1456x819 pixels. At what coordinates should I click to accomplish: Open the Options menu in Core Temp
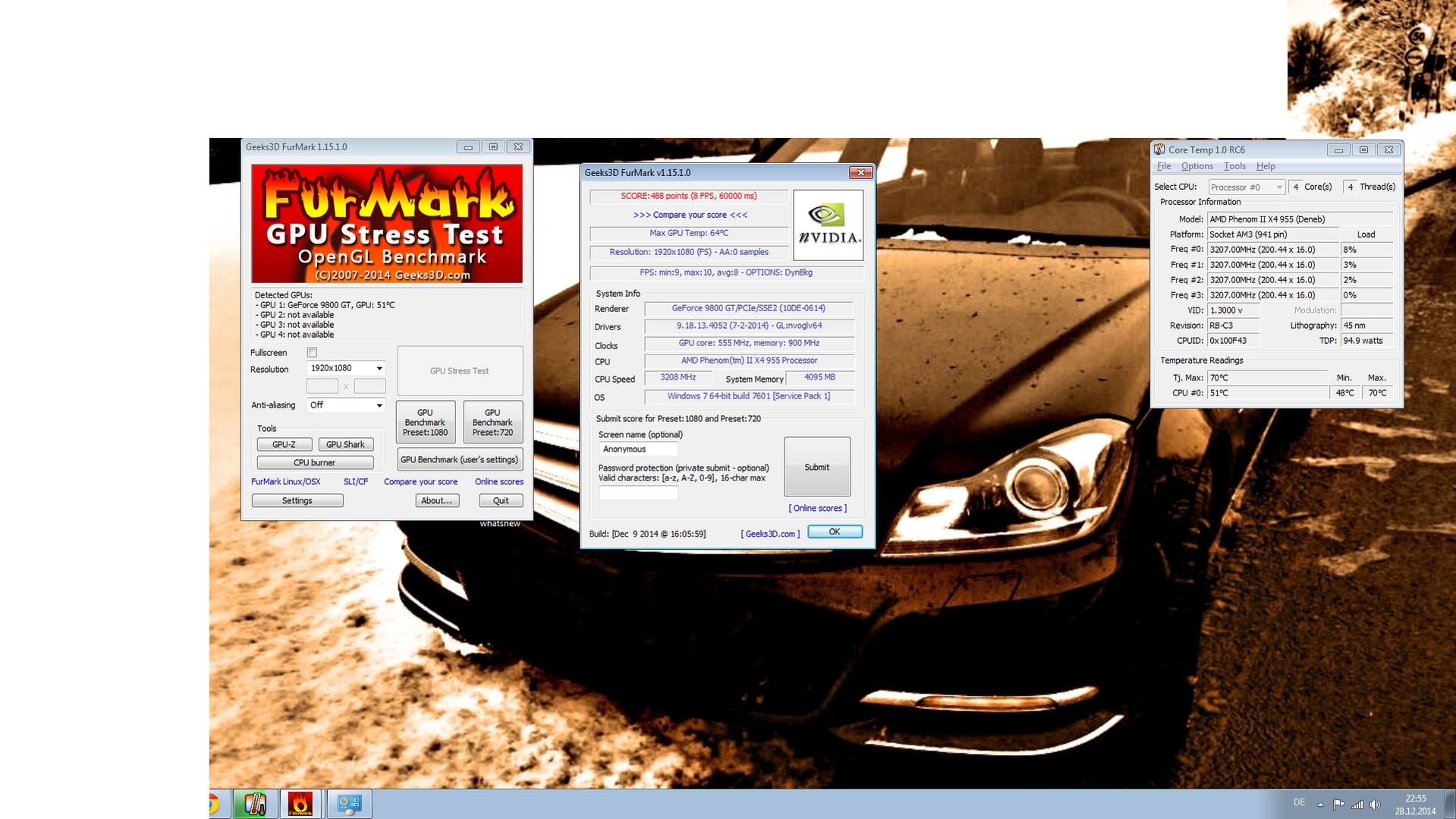tap(1197, 166)
